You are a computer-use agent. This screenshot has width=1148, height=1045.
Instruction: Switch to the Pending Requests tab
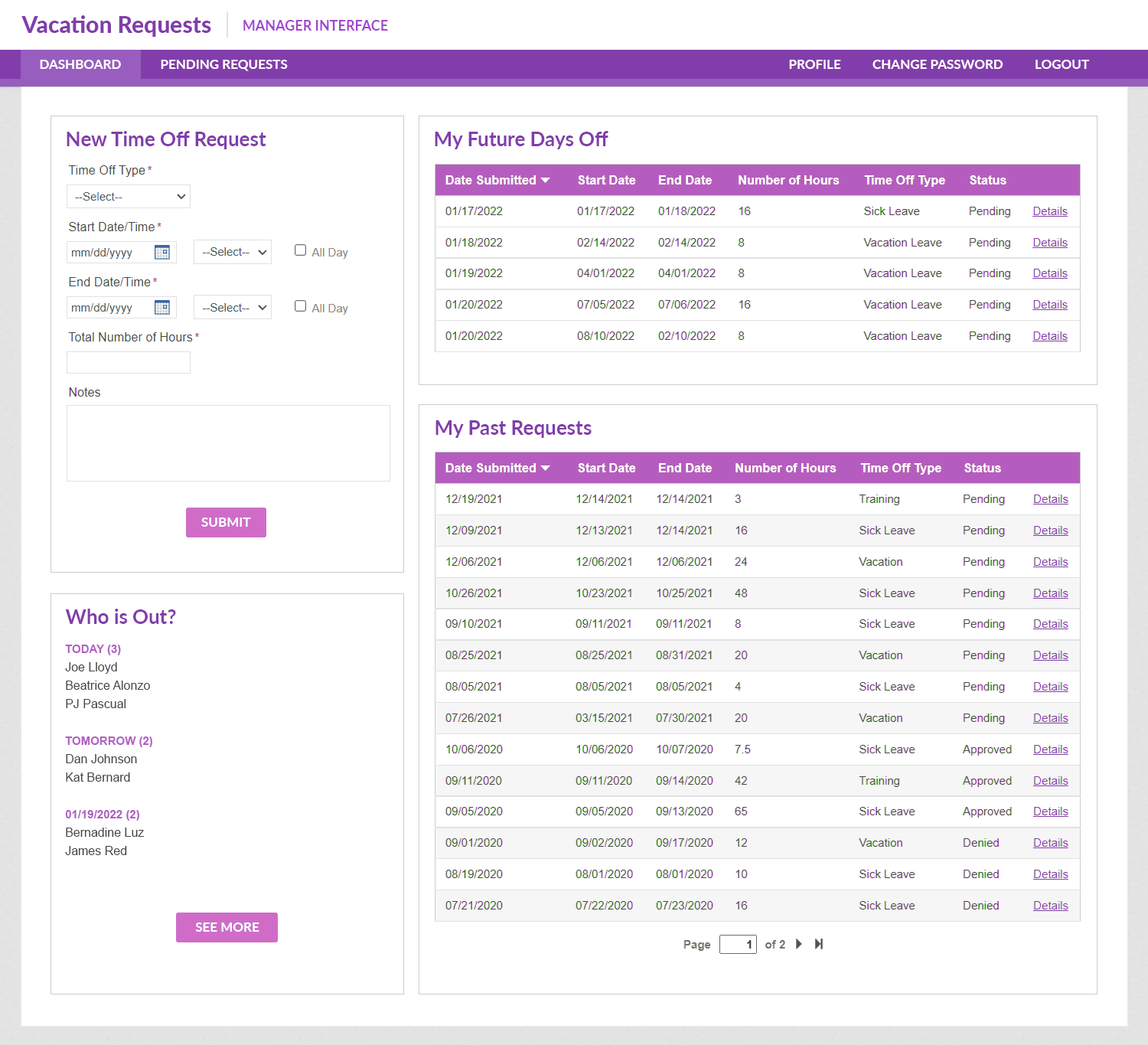point(223,64)
